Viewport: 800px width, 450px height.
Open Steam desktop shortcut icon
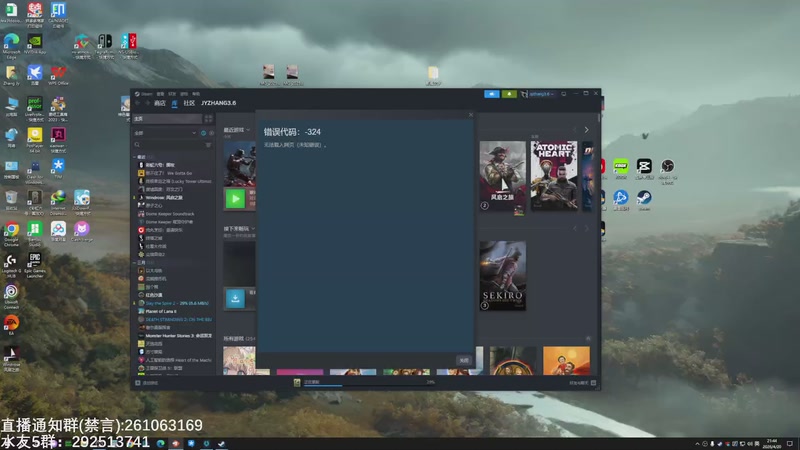tap(644, 200)
